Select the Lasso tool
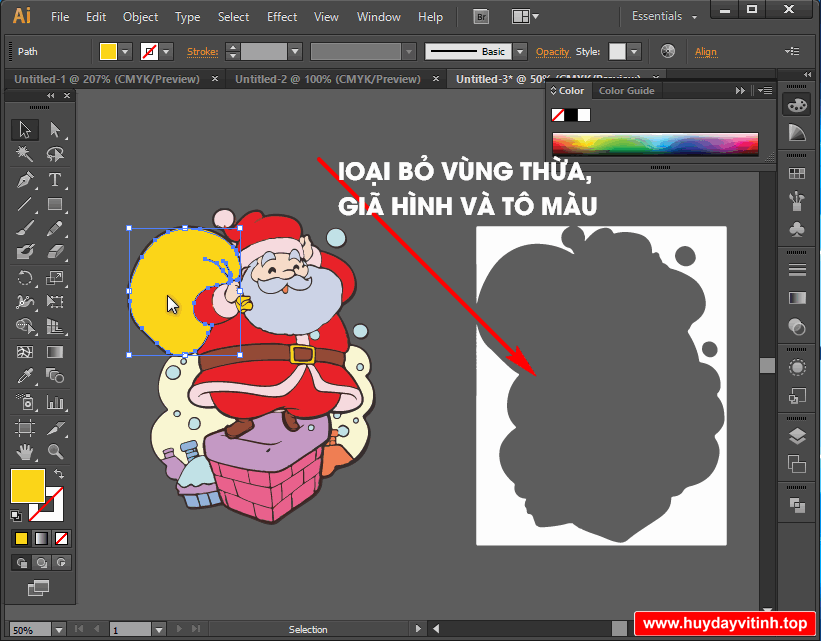The width and height of the screenshot is (821, 641). click(x=55, y=154)
